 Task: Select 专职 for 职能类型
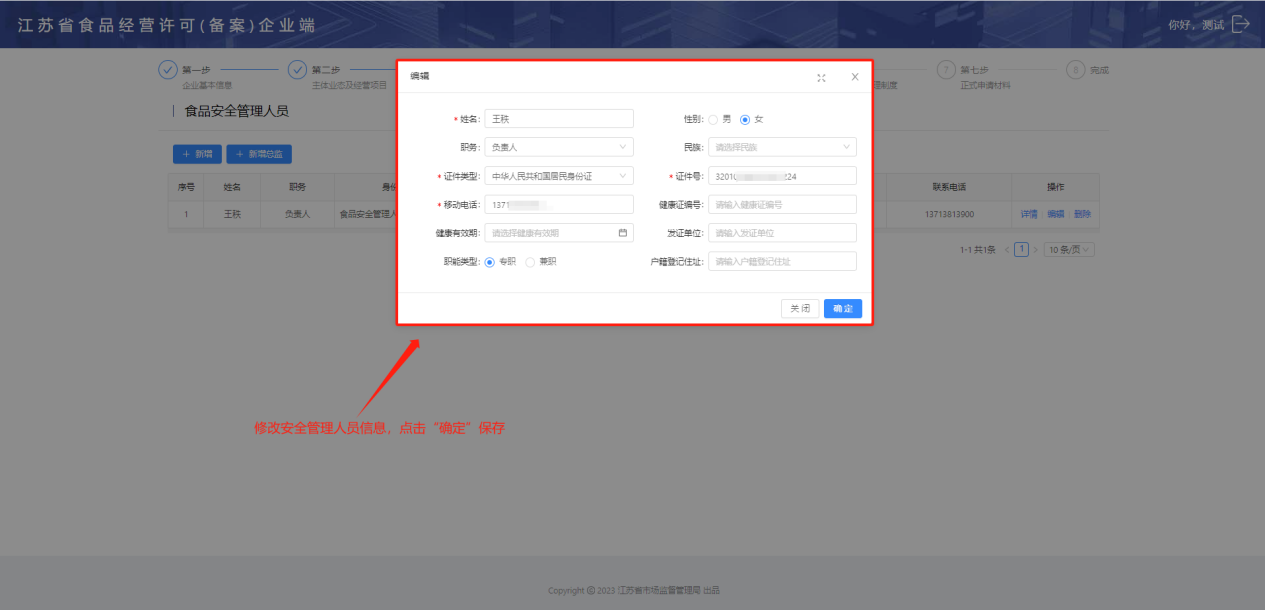coord(490,262)
